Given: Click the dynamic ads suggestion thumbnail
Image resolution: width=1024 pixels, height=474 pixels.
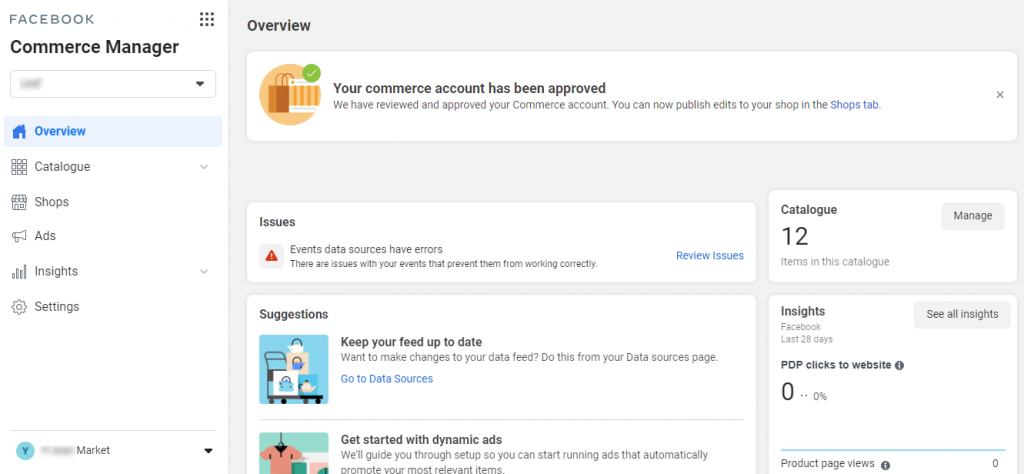Looking at the screenshot, I should point(294,453).
